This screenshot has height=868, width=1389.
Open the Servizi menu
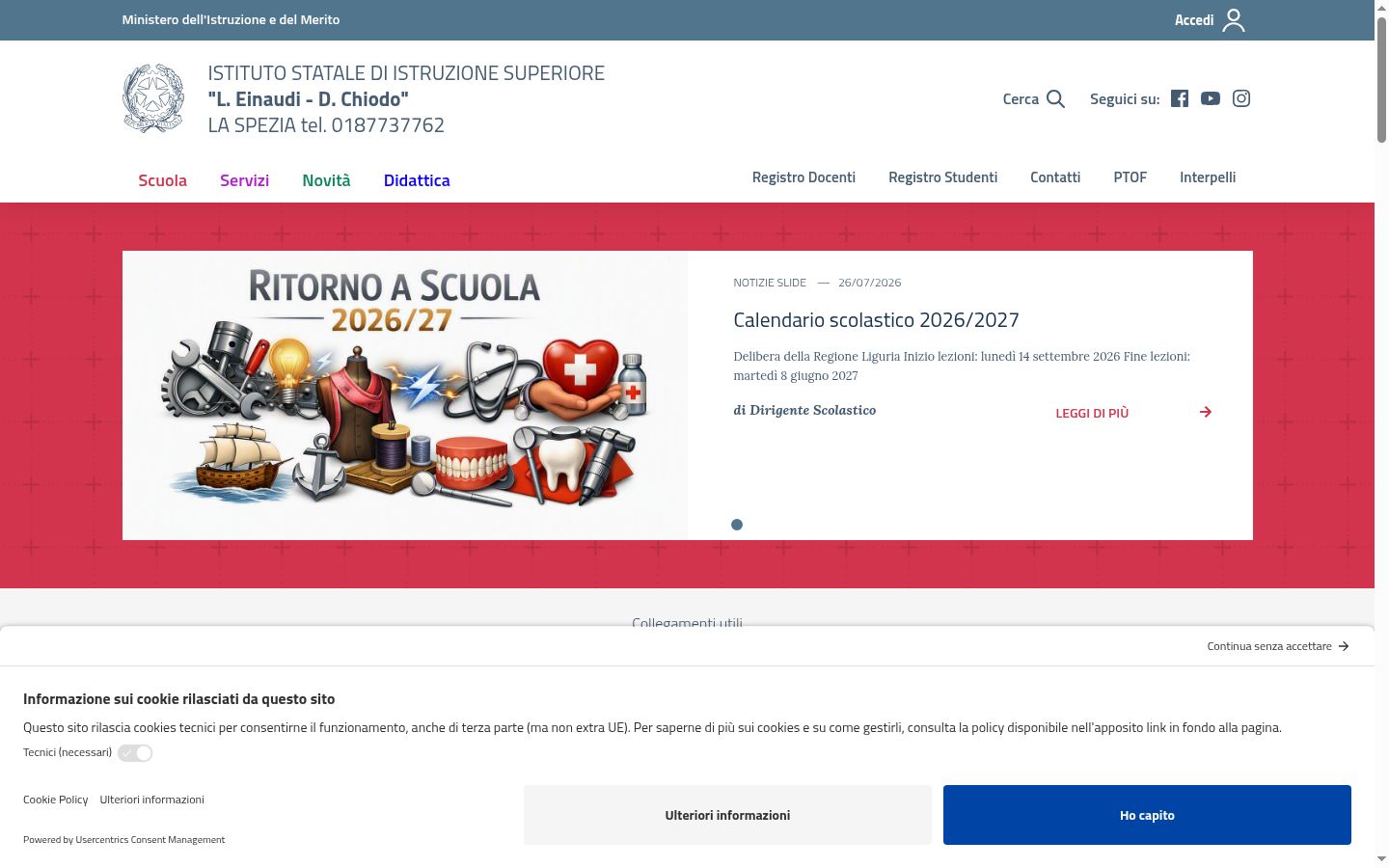244,180
